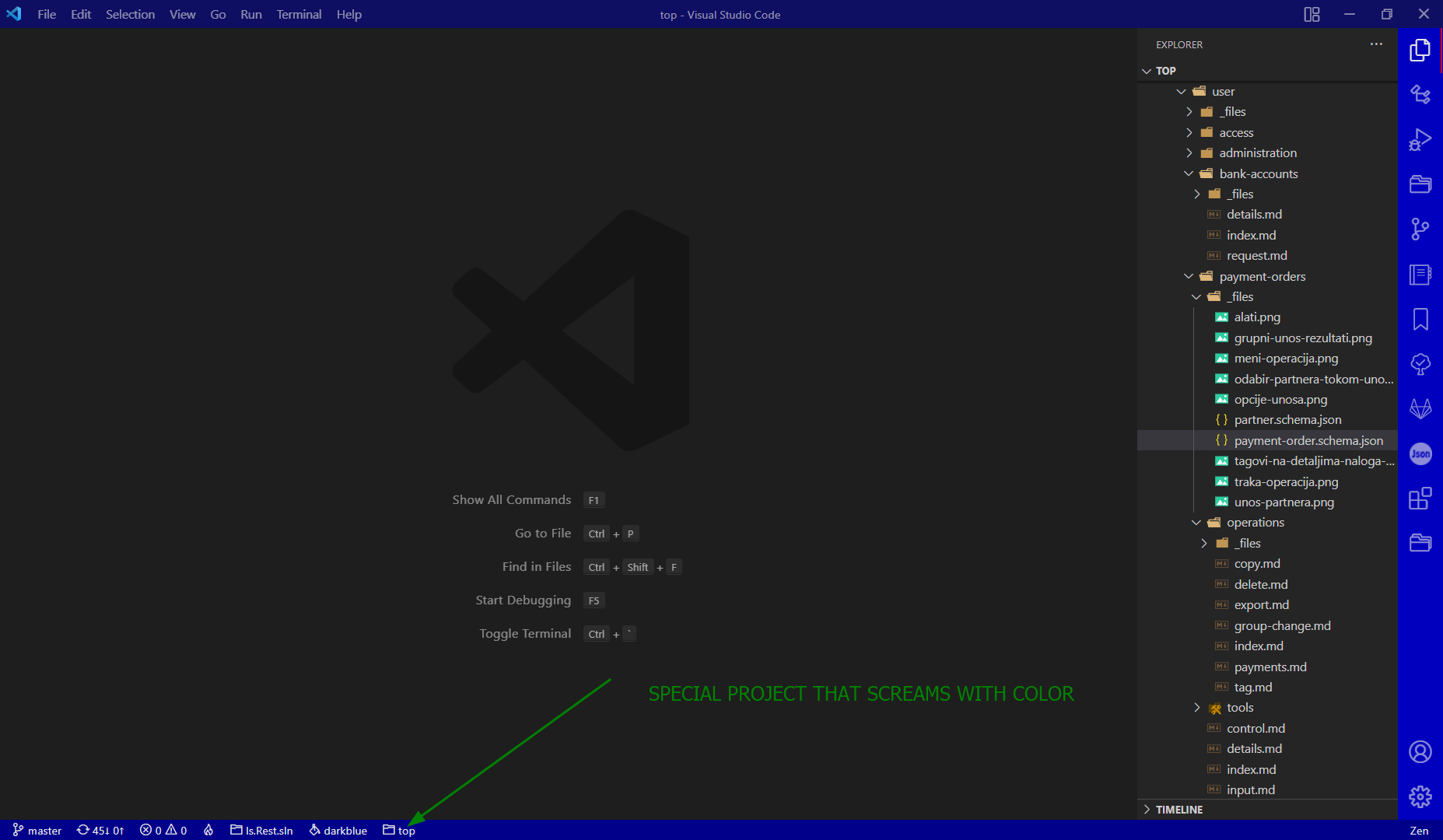Collapse the operations folder

pyautogui.click(x=1267, y=523)
